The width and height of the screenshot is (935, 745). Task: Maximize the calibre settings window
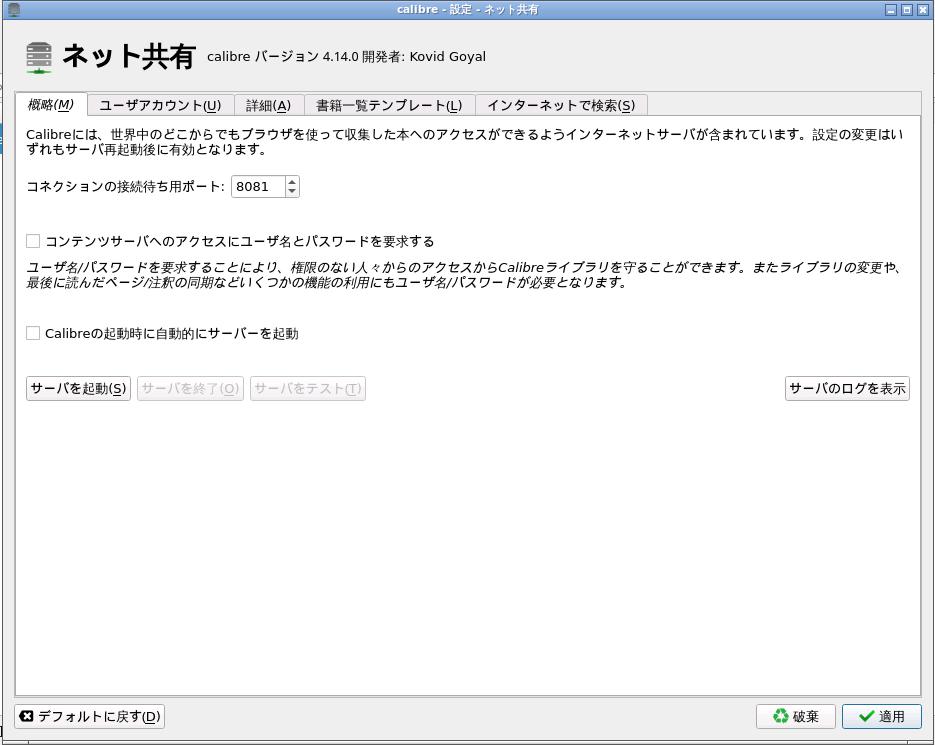click(906, 10)
